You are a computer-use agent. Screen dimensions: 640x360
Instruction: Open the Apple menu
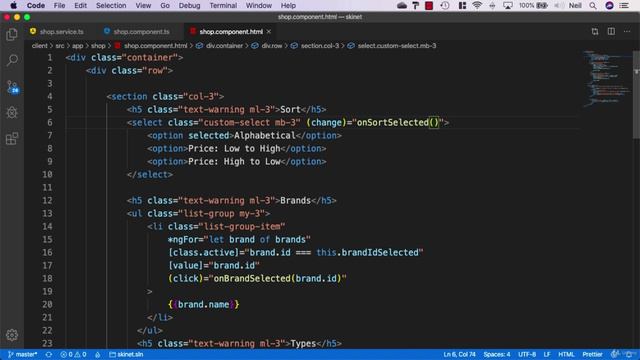click(13, 5)
